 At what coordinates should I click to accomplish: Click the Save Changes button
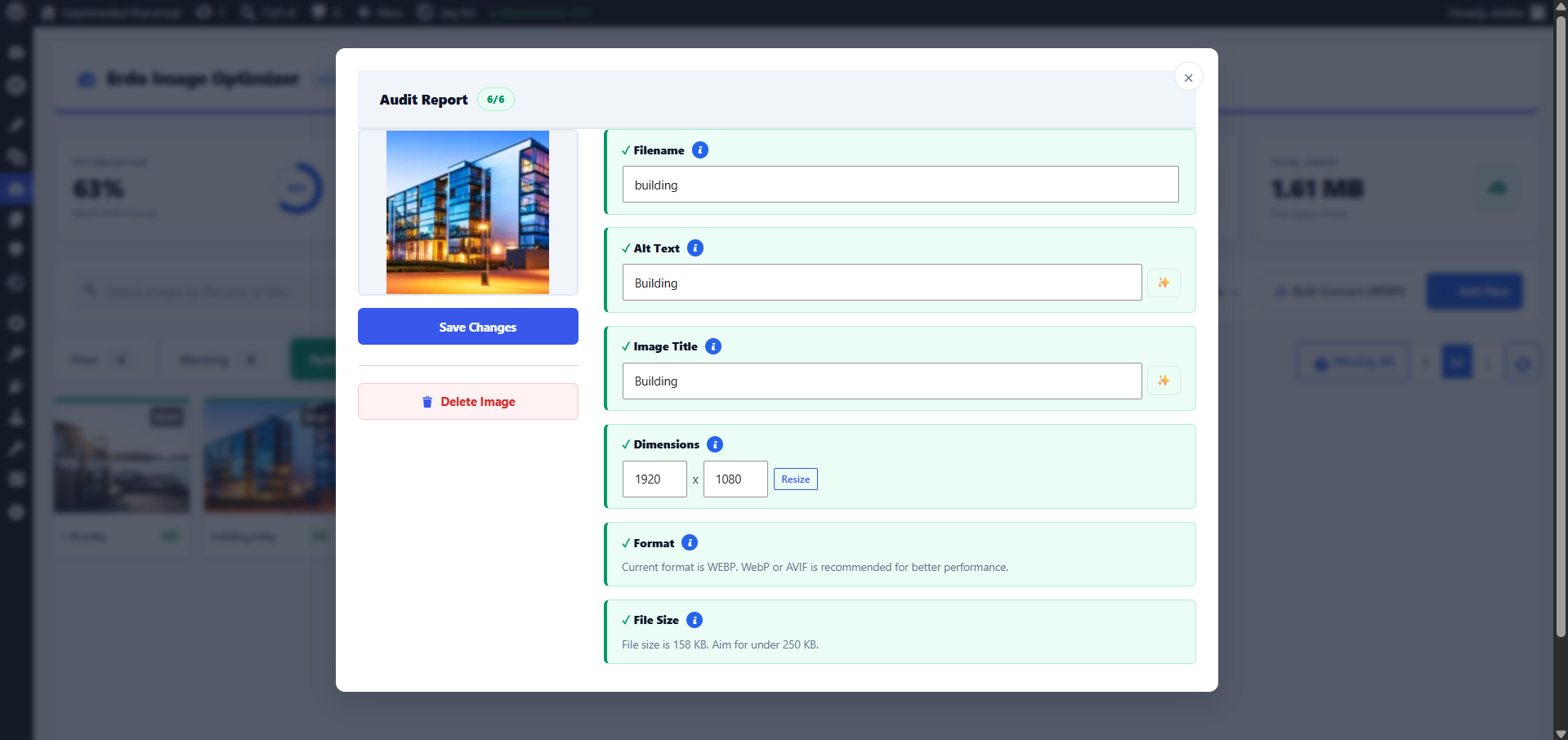468,327
